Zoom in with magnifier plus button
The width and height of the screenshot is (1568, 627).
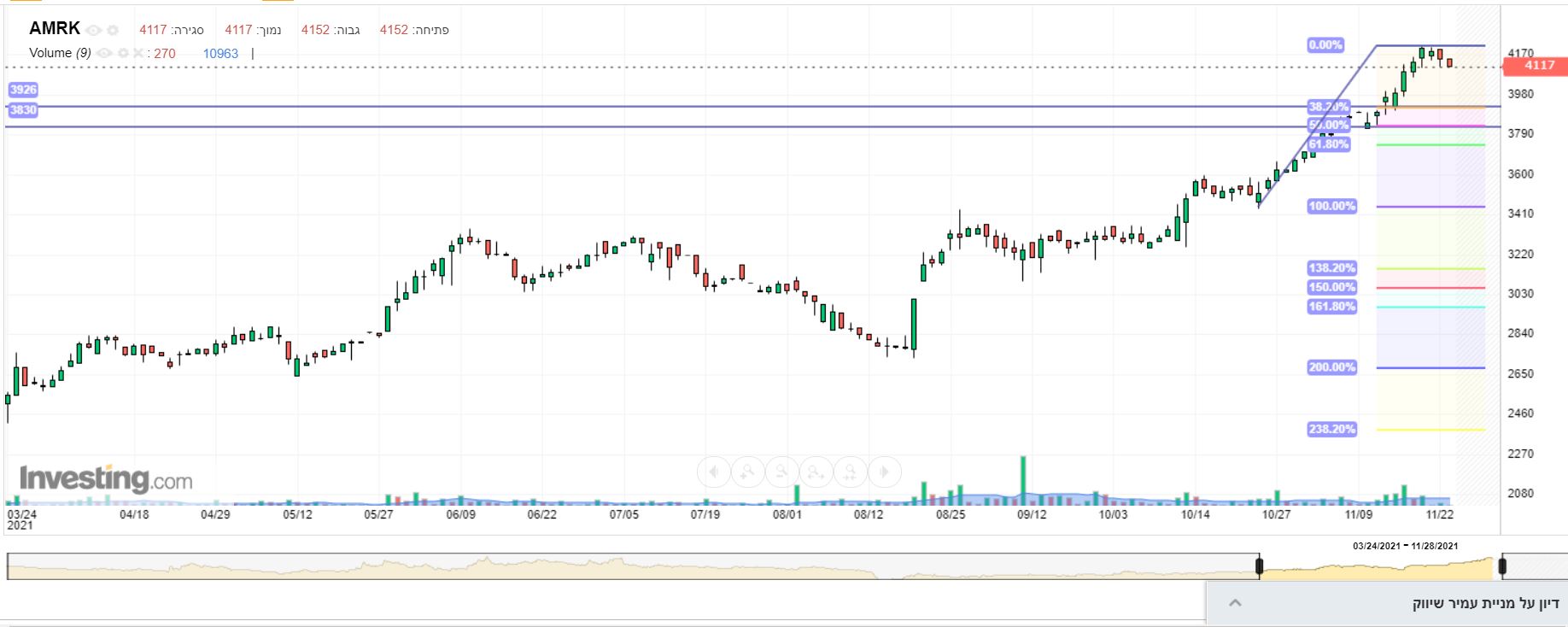tap(748, 472)
